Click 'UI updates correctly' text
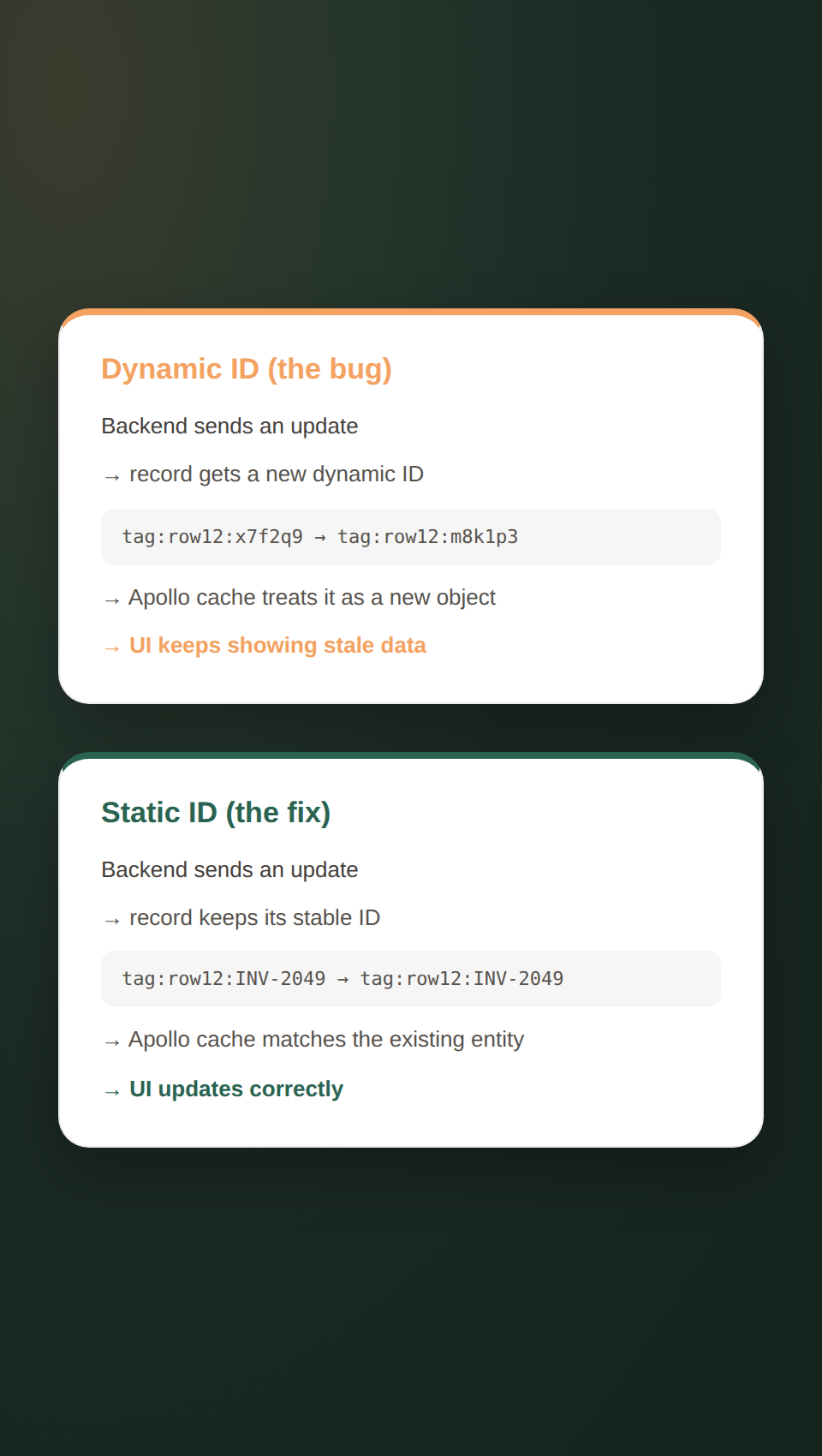 pyautogui.click(x=236, y=1089)
